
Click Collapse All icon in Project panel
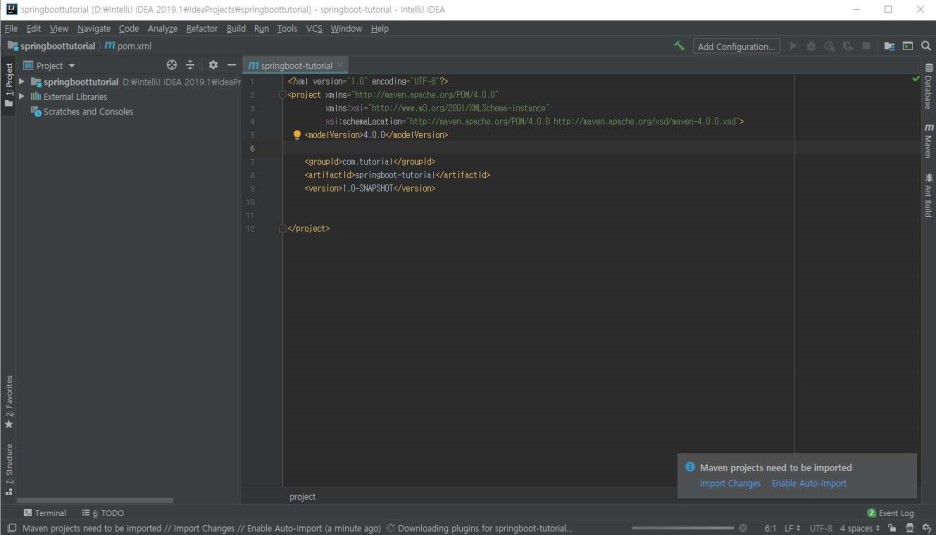coord(190,65)
